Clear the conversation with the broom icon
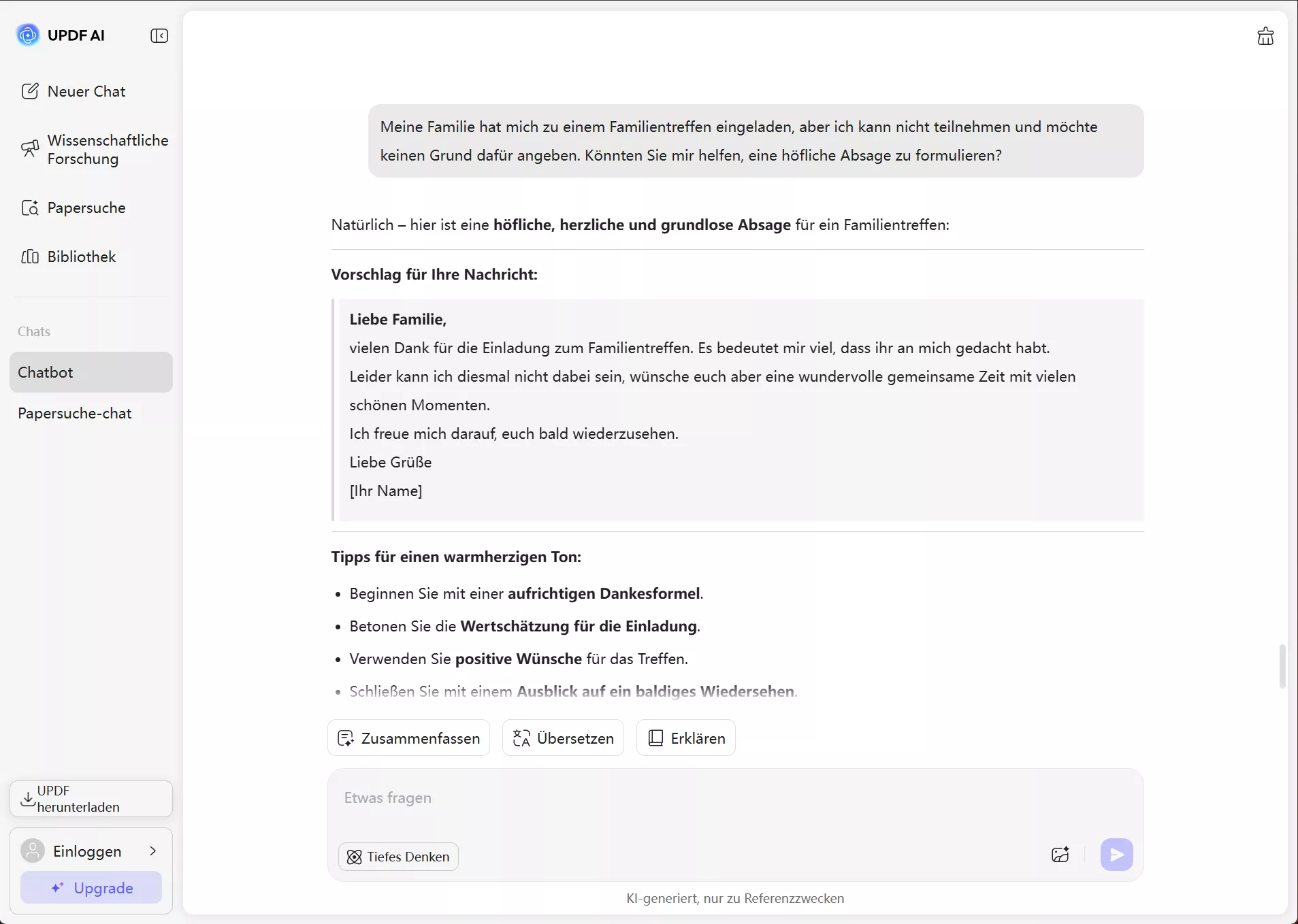 tap(1265, 35)
